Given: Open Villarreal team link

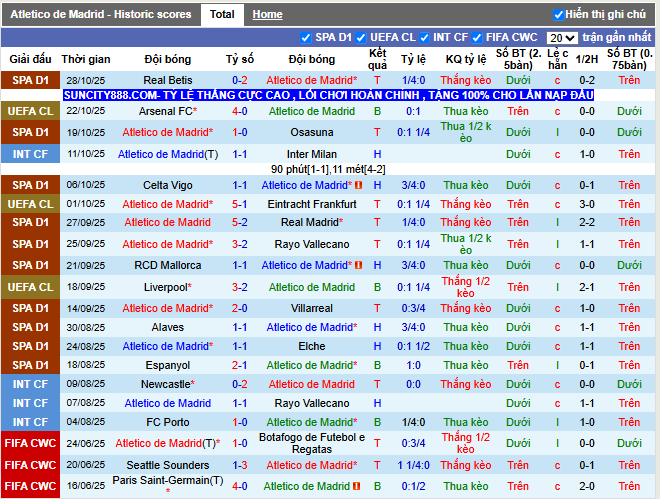Looking at the screenshot, I should (312, 308).
